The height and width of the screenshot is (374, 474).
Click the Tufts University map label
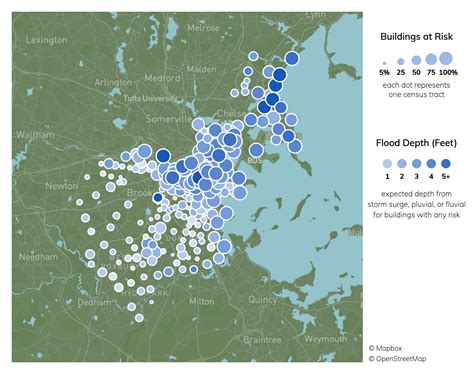click(150, 98)
